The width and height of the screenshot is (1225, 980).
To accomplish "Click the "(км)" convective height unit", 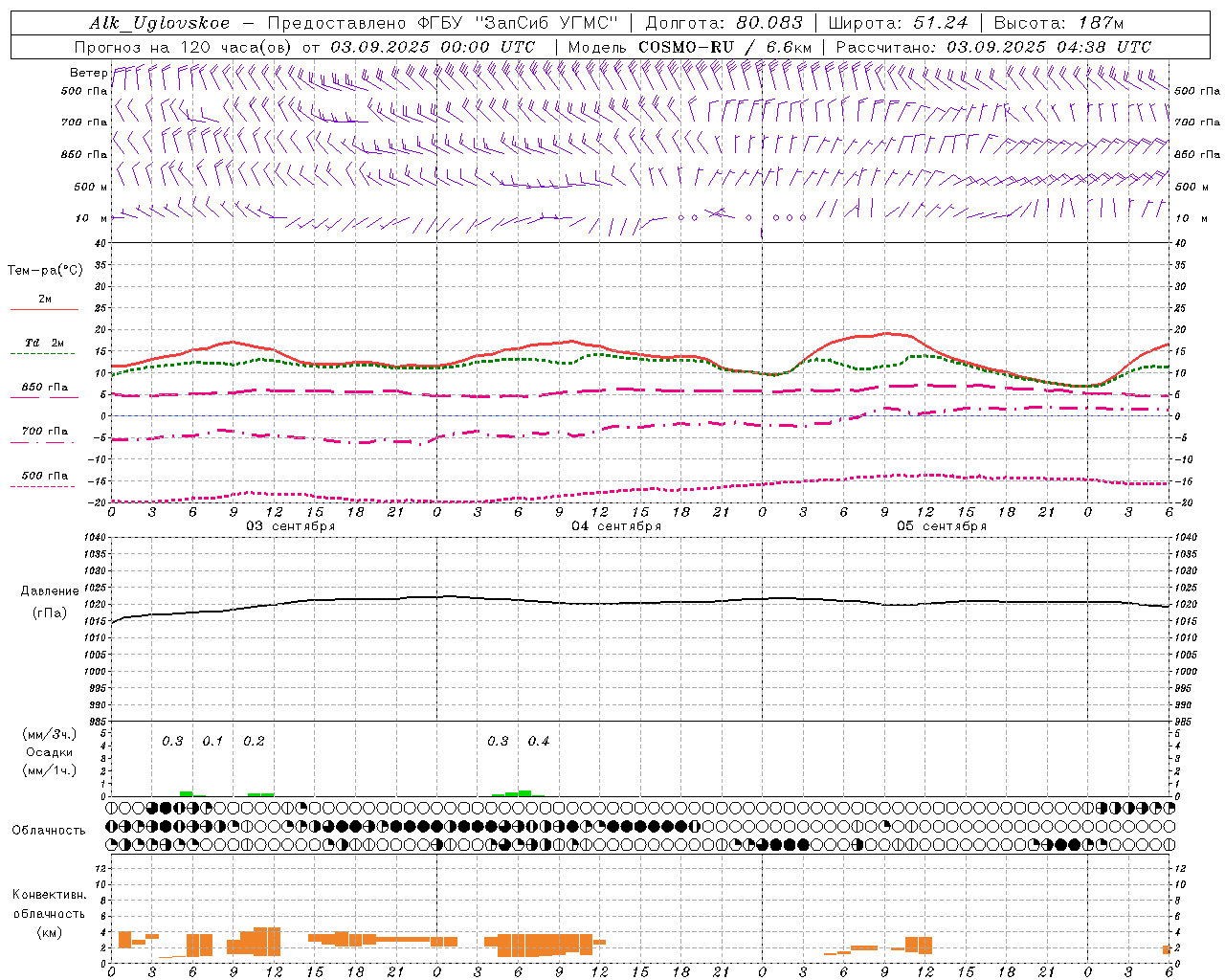I will click(50, 931).
